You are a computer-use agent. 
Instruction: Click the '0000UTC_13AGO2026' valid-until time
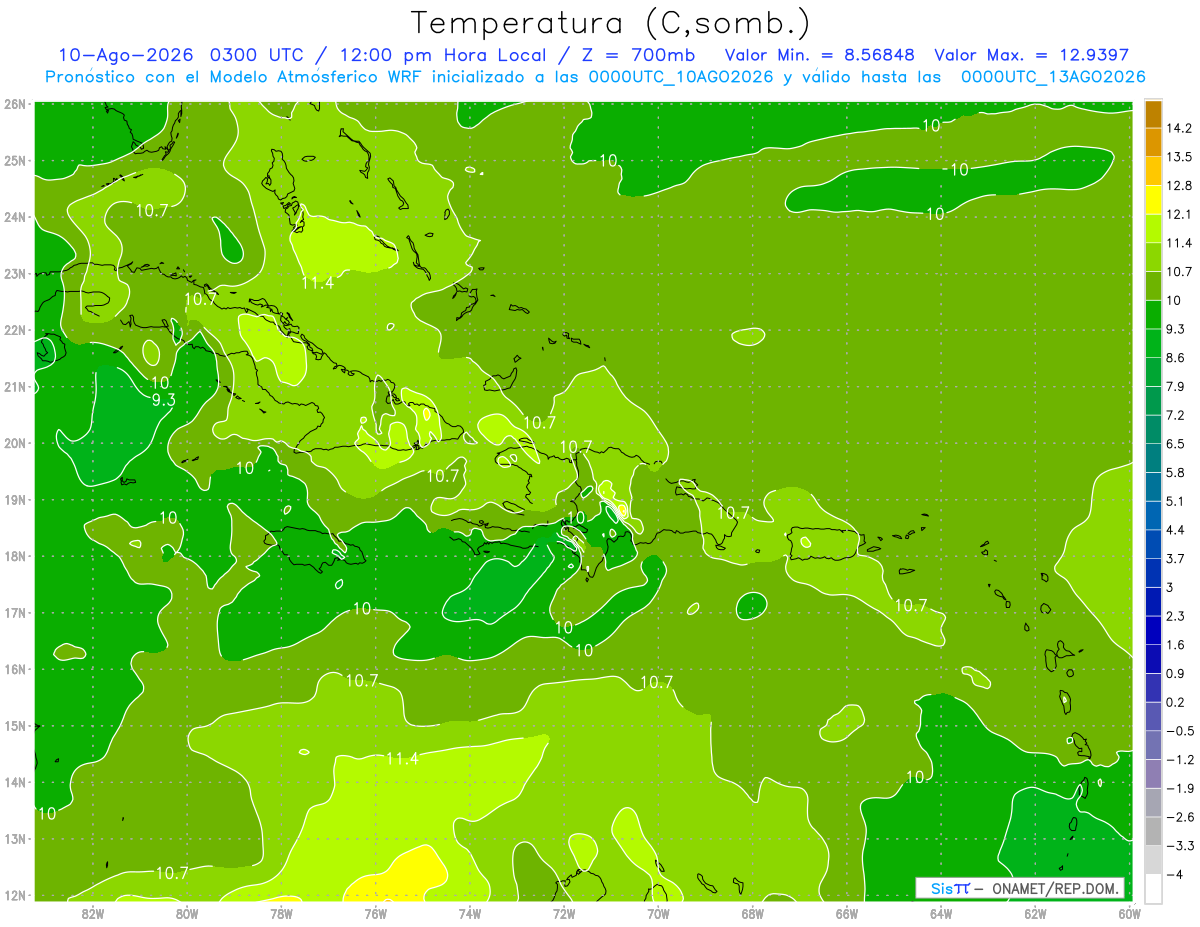coord(1053,77)
